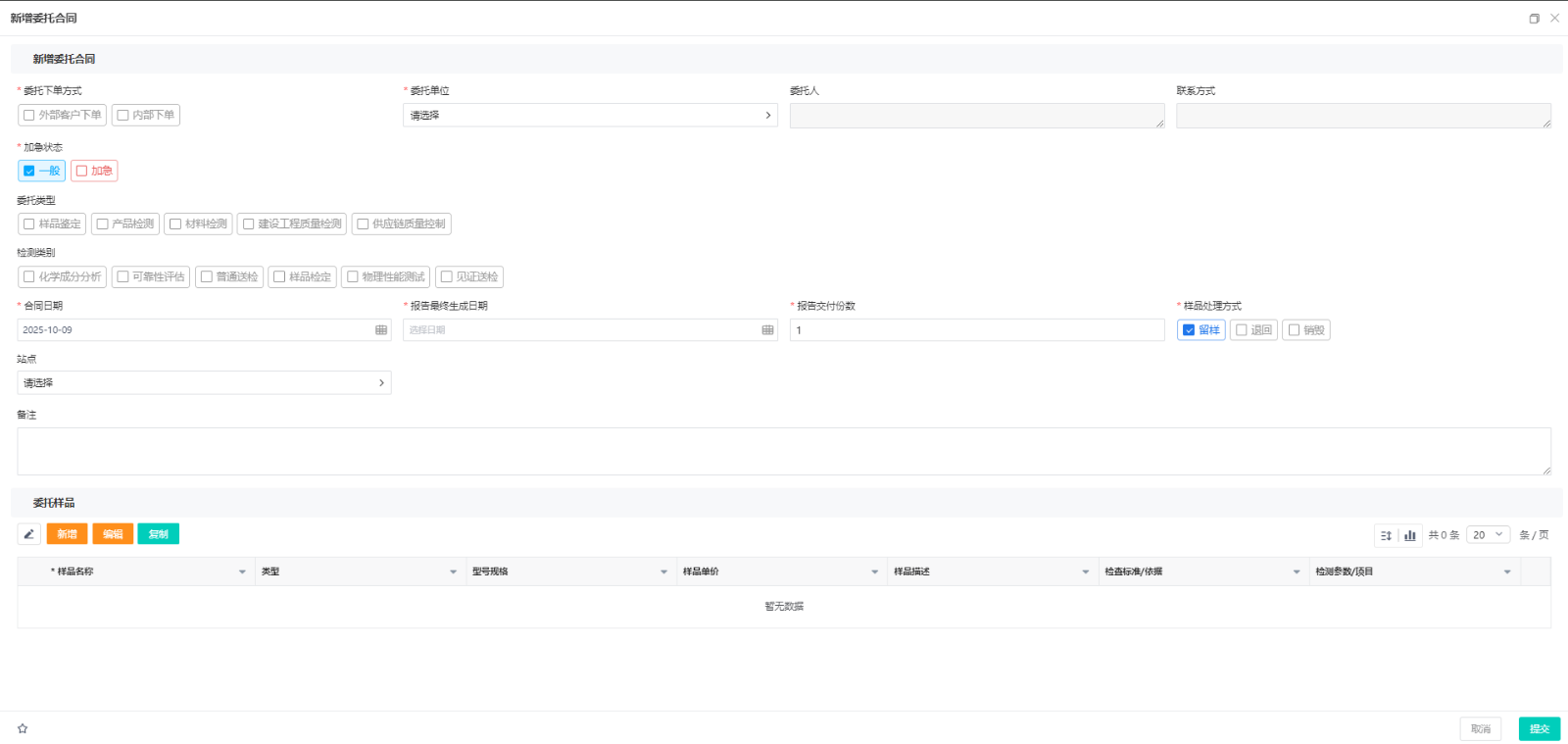Viewport: 1568px width, 744px height.
Task: Check the 外部客户下单 option
Action: [62, 115]
